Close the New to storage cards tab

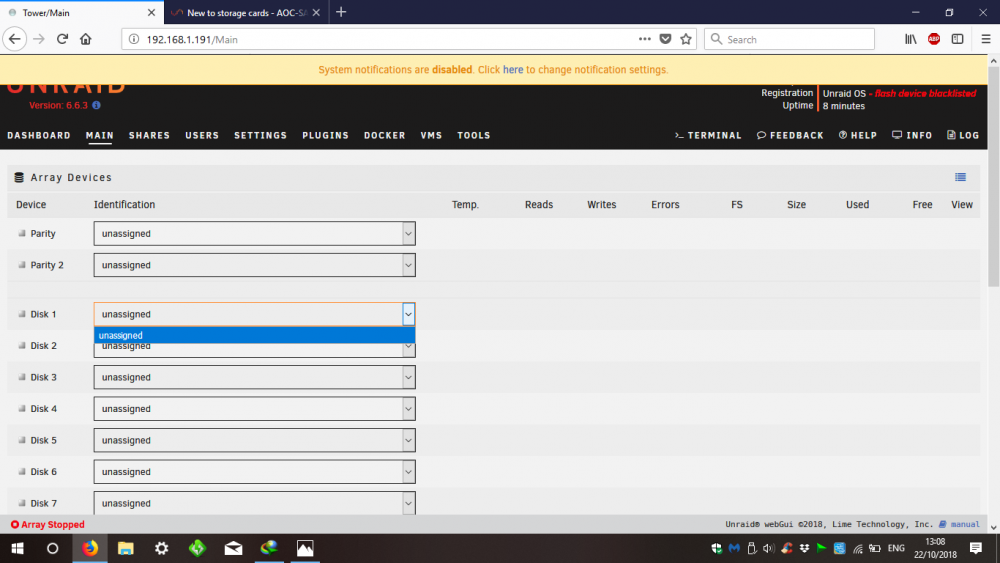[x=316, y=12]
